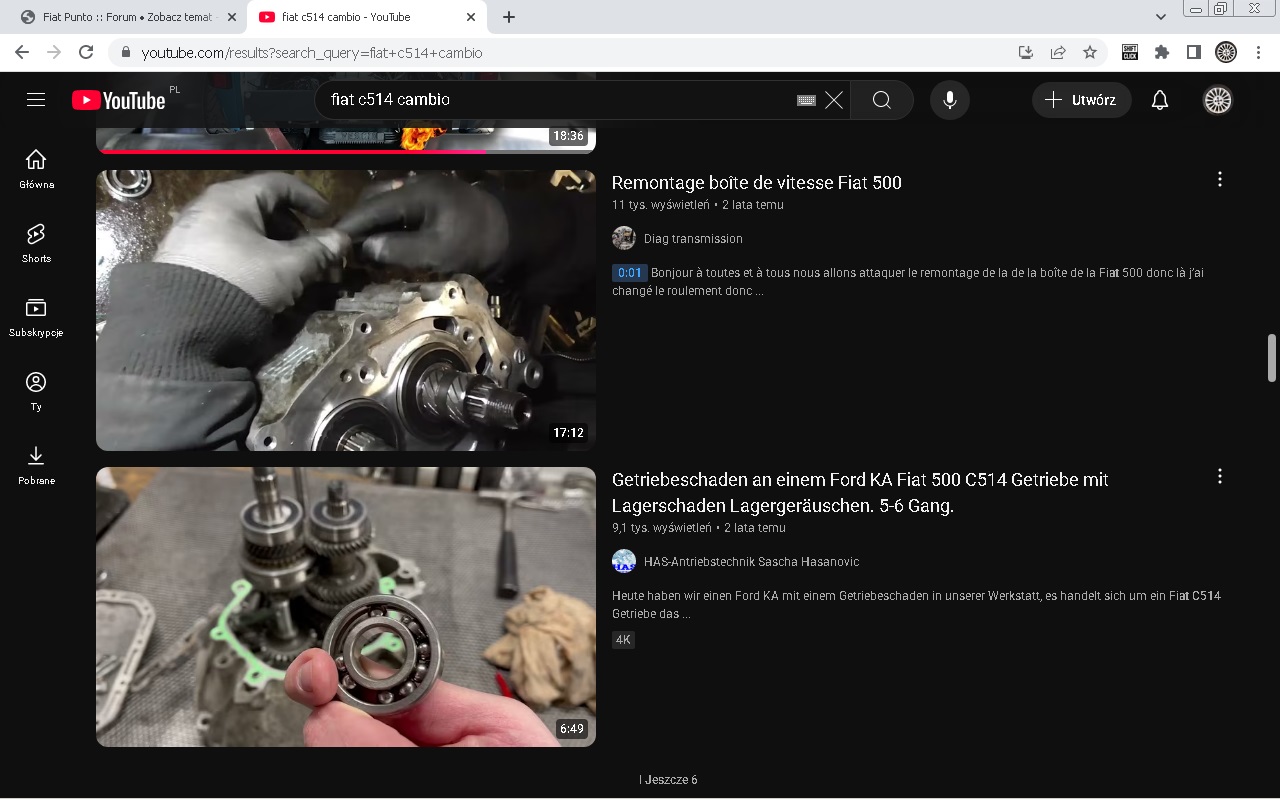The width and height of the screenshot is (1280, 800).
Task: Open the Pobrane downloads section
Action: 36,465
